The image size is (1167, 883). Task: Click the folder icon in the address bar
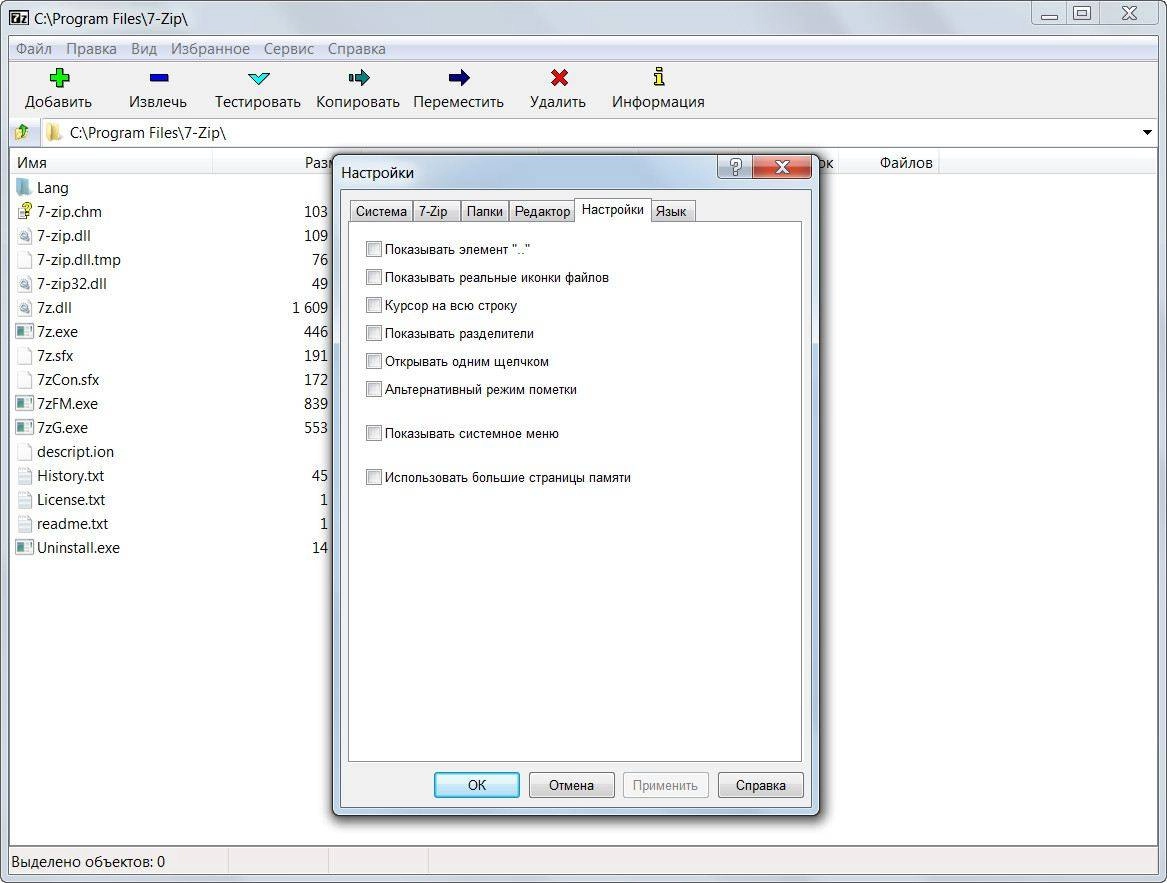54,133
